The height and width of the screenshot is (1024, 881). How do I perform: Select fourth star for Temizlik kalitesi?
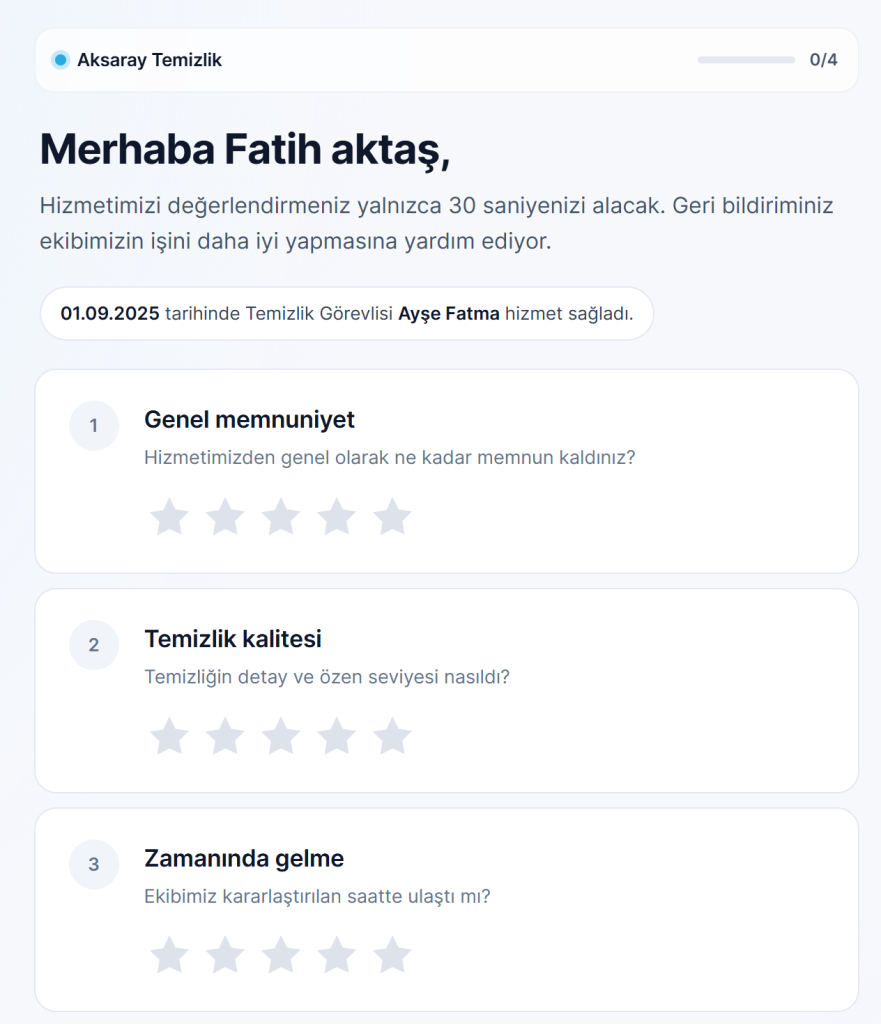pos(337,736)
